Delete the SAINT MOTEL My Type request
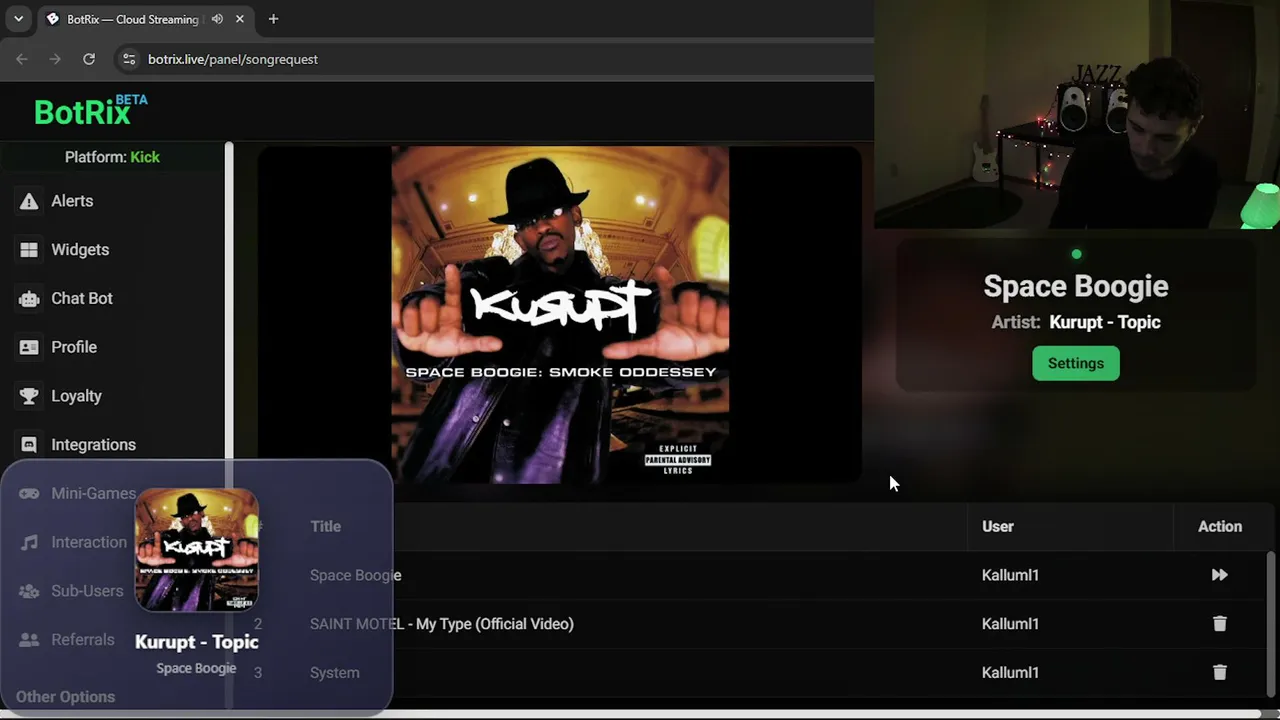The image size is (1280, 720). [x=1219, y=624]
